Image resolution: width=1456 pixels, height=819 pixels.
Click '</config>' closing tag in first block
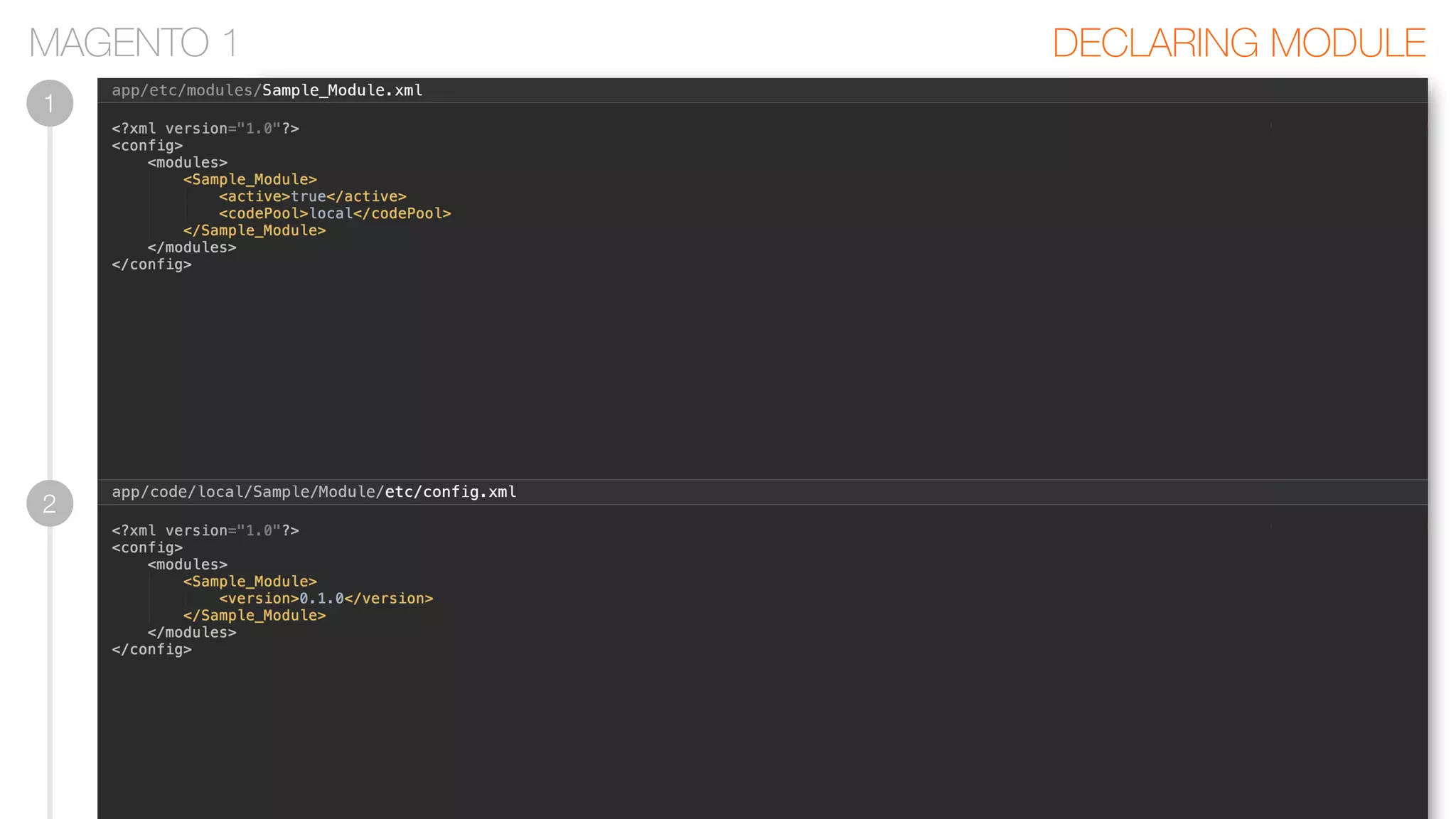pos(151,264)
